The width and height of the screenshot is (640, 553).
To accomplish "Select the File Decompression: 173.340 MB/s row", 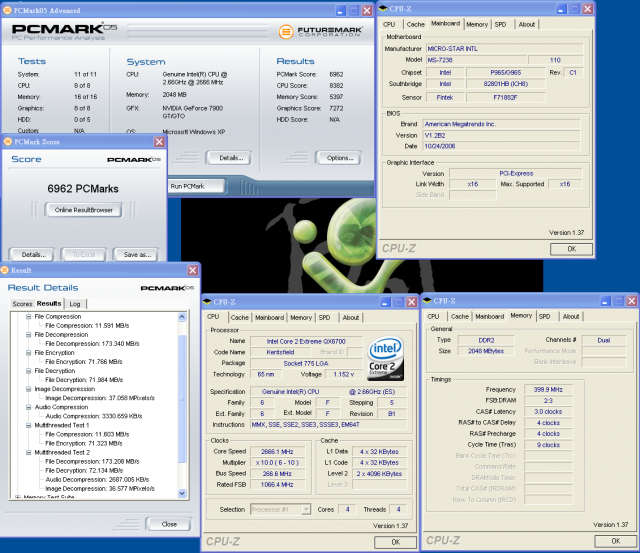I will pyautogui.click(x=92, y=344).
